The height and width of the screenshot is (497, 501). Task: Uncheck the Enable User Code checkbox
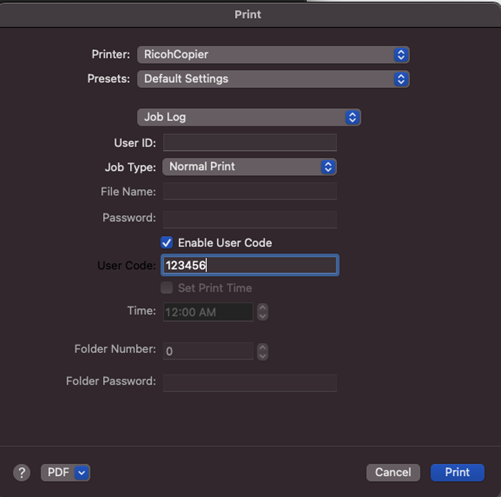coord(167,243)
